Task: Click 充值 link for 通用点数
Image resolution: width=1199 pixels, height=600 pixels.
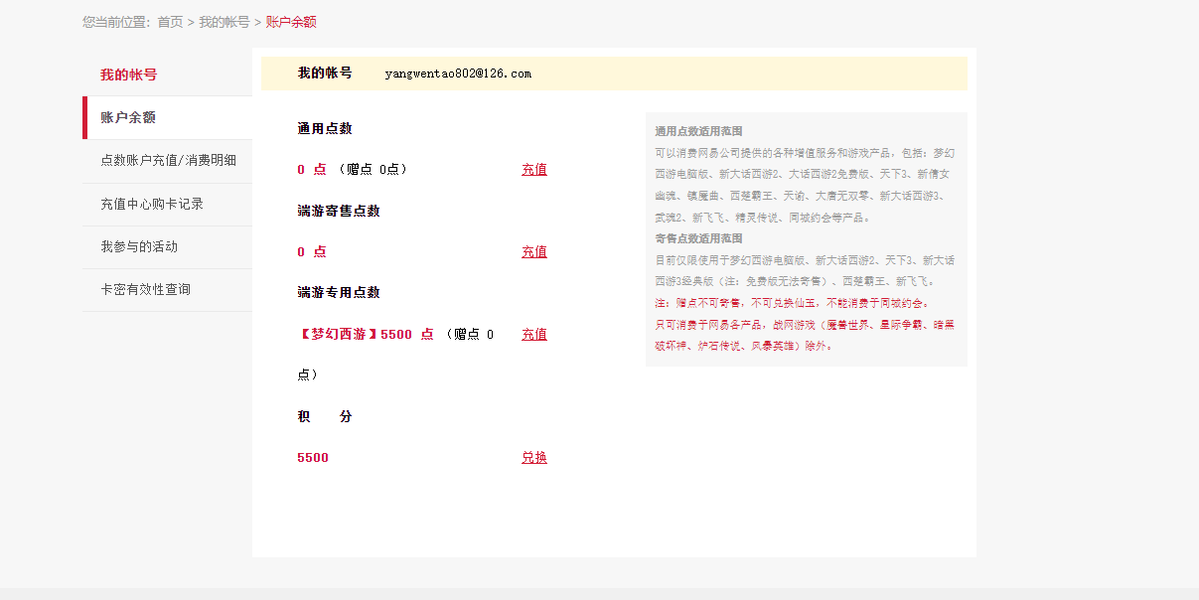Action: click(x=534, y=170)
